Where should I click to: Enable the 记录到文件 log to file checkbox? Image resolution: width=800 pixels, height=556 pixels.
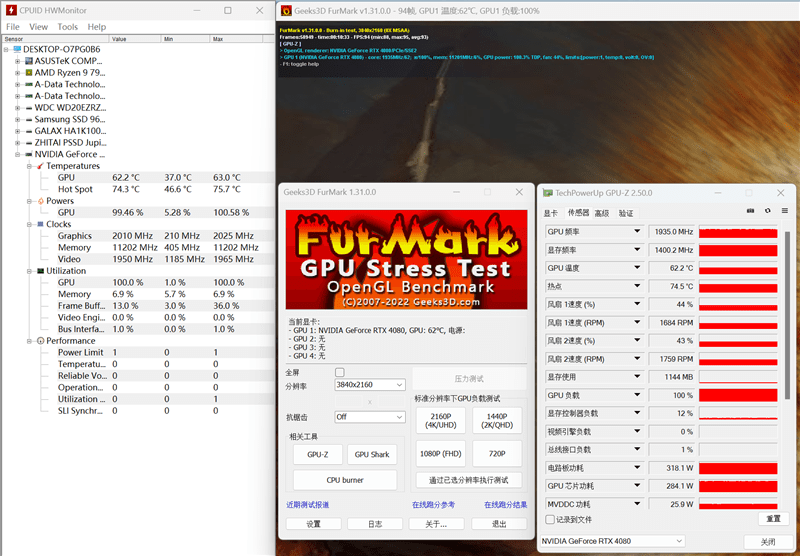tap(550, 519)
